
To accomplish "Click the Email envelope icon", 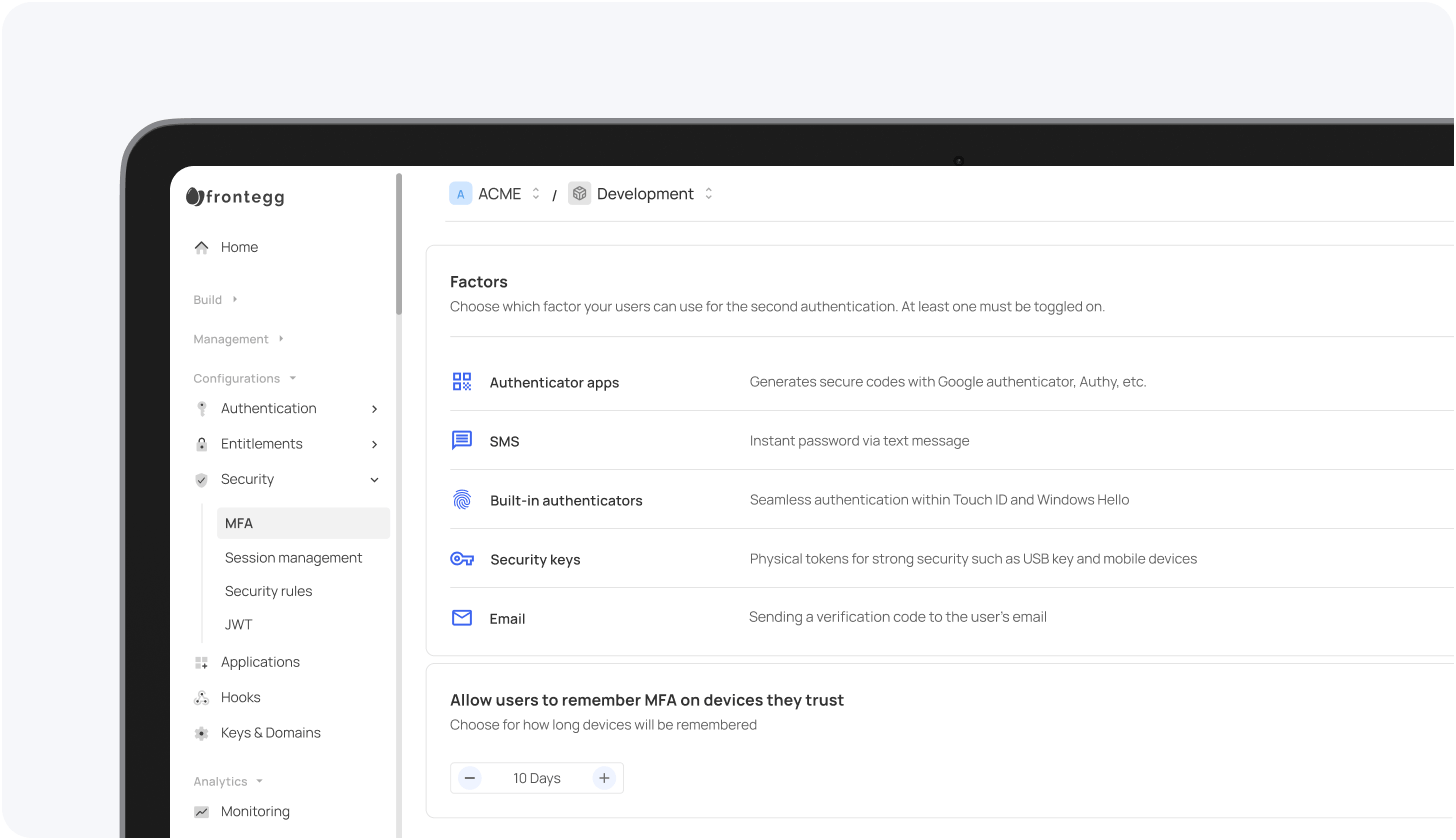I will pos(461,617).
